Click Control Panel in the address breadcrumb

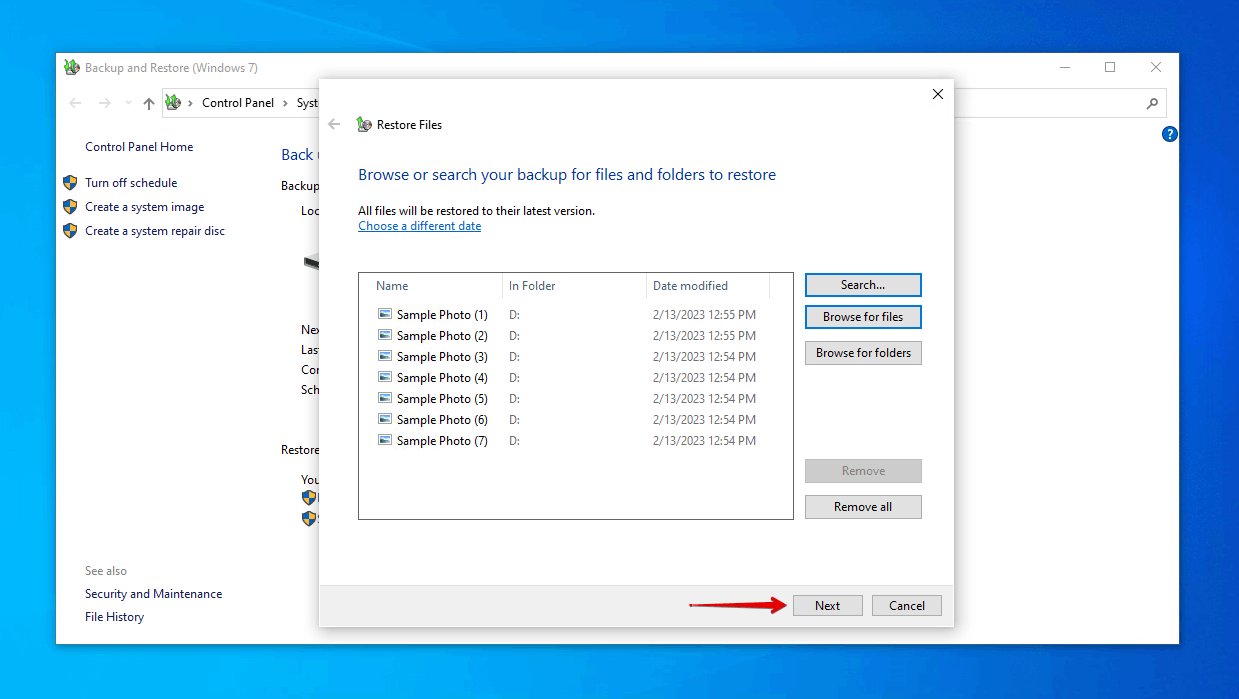[238, 103]
